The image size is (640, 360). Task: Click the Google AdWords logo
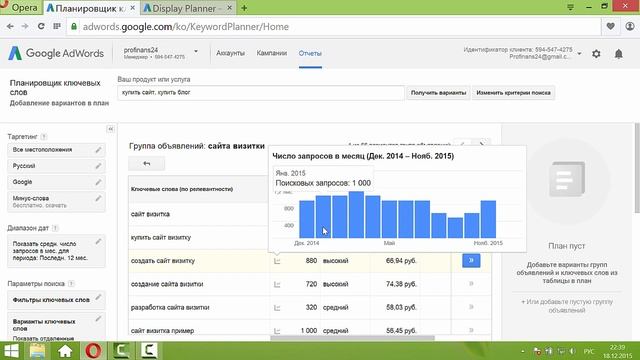pos(56,53)
